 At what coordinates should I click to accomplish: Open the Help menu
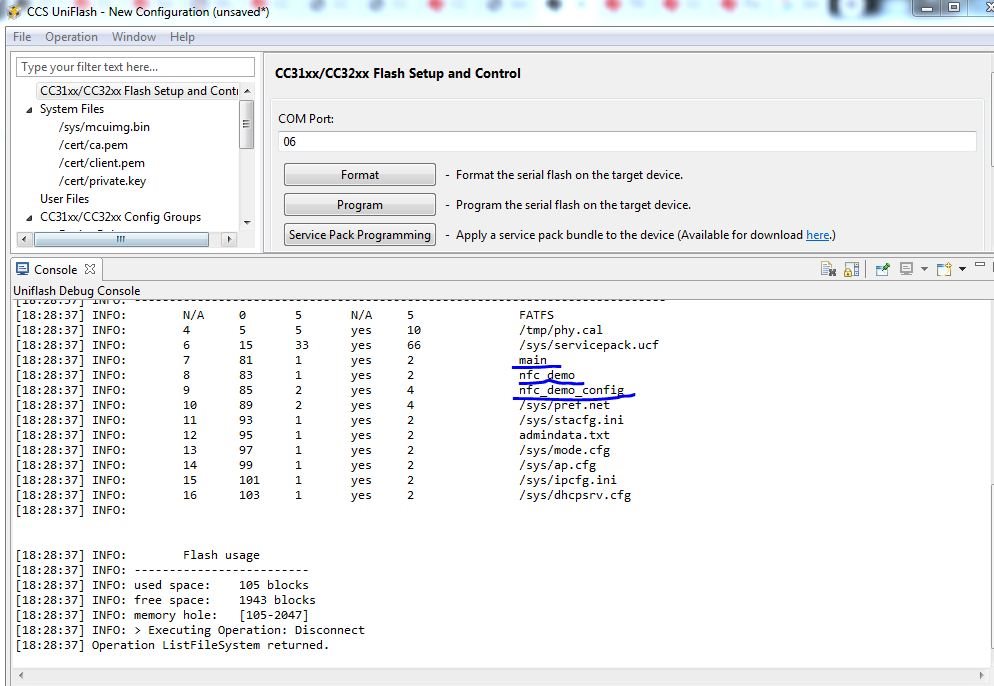[183, 37]
